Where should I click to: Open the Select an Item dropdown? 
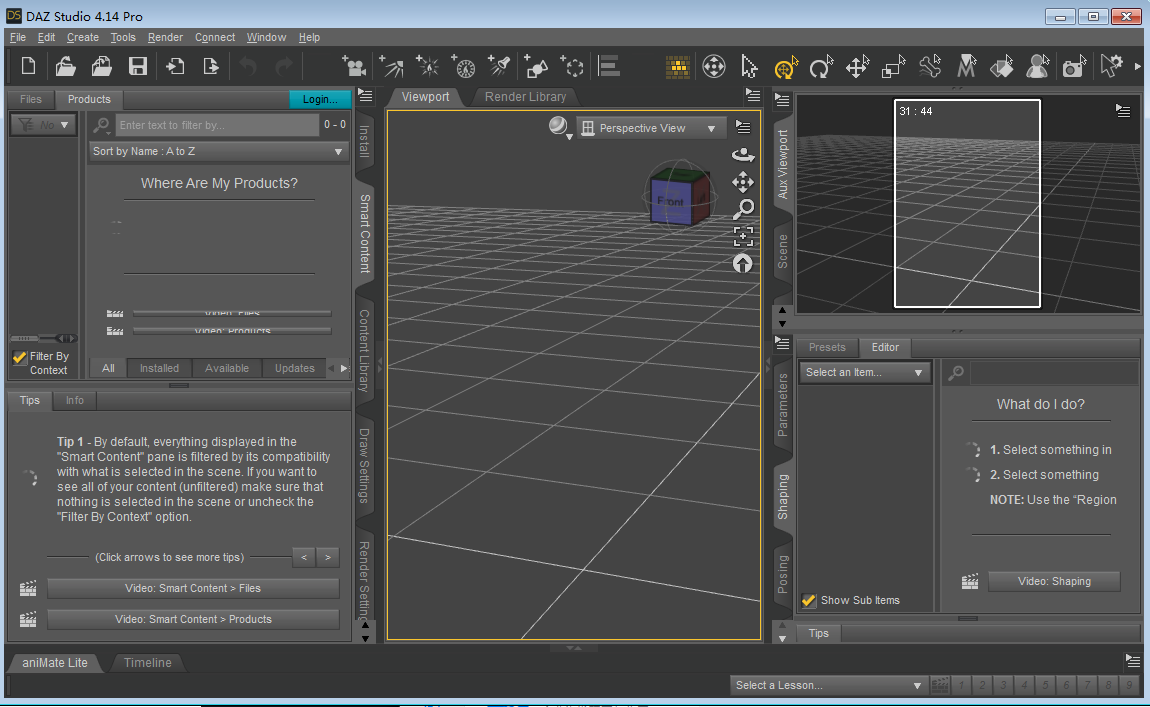865,373
